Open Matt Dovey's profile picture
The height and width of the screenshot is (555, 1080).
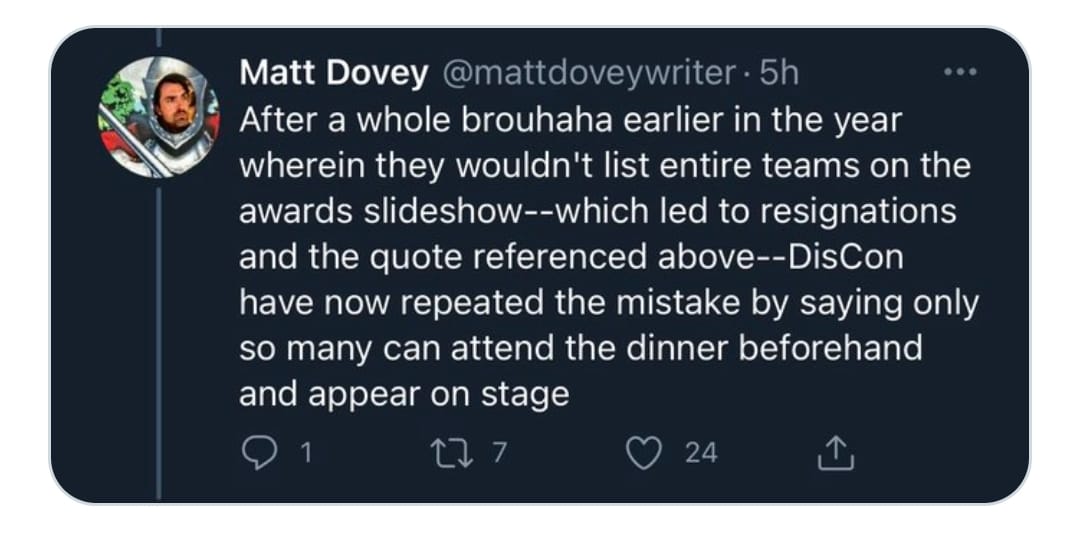(x=159, y=118)
